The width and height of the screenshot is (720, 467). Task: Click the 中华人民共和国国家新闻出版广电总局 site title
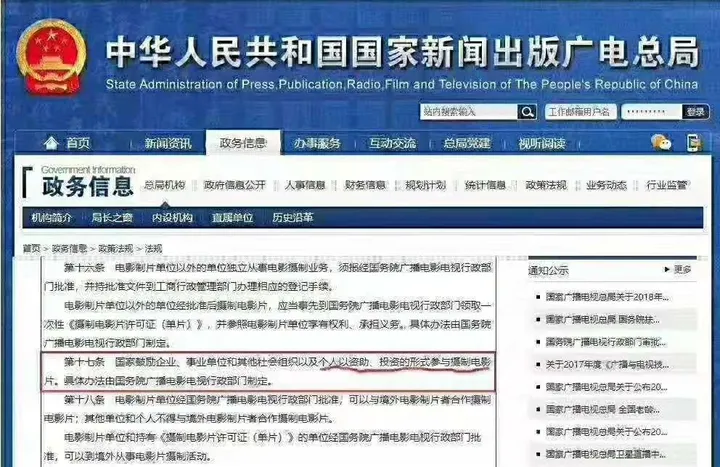click(x=402, y=51)
